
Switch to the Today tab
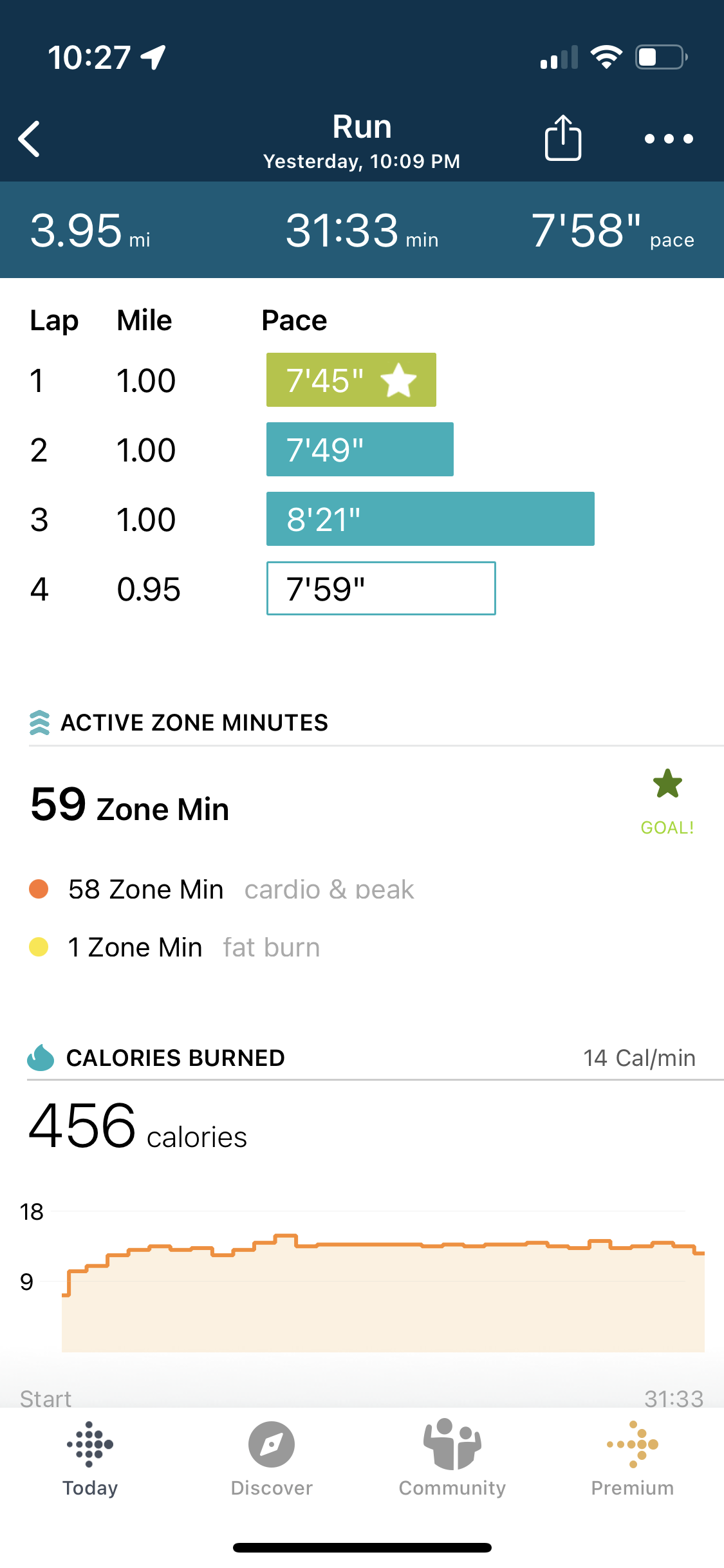[90, 1459]
